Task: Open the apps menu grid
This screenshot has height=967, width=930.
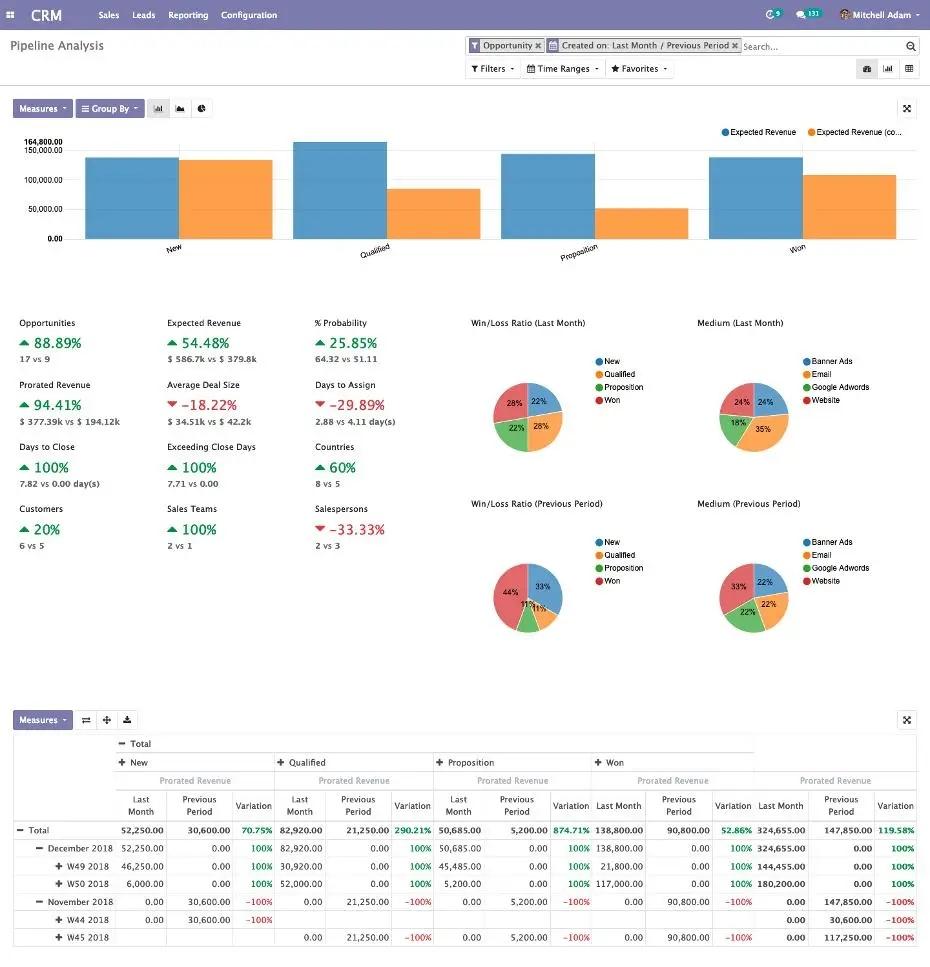Action: click(x=10, y=14)
